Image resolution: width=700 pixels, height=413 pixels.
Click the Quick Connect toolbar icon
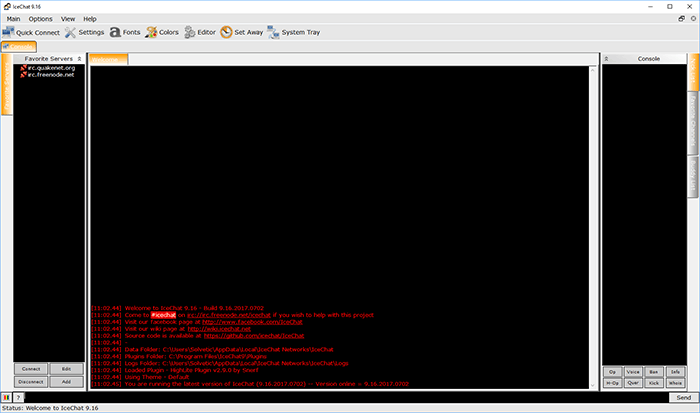pyautogui.click(x=8, y=32)
